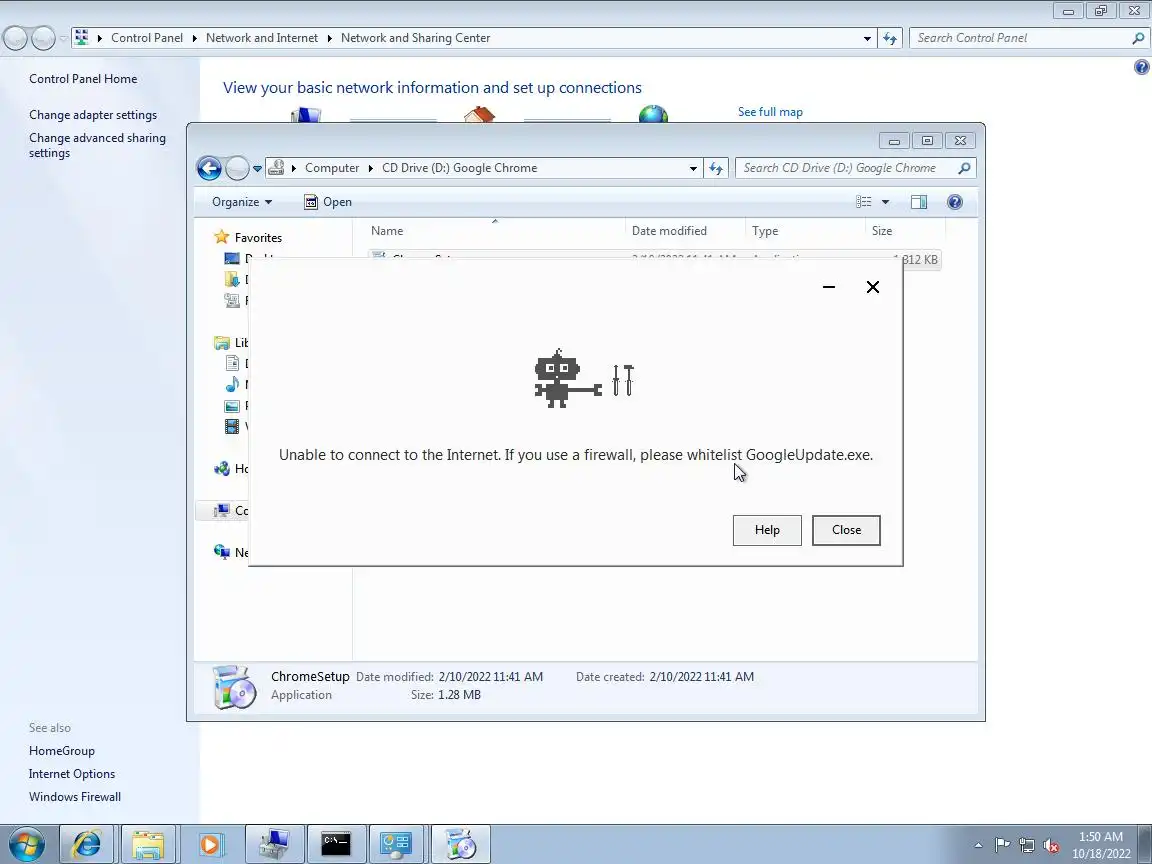This screenshot has width=1152, height=864.
Task: Click the network status tray icon
Action: click(x=1026, y=846)
